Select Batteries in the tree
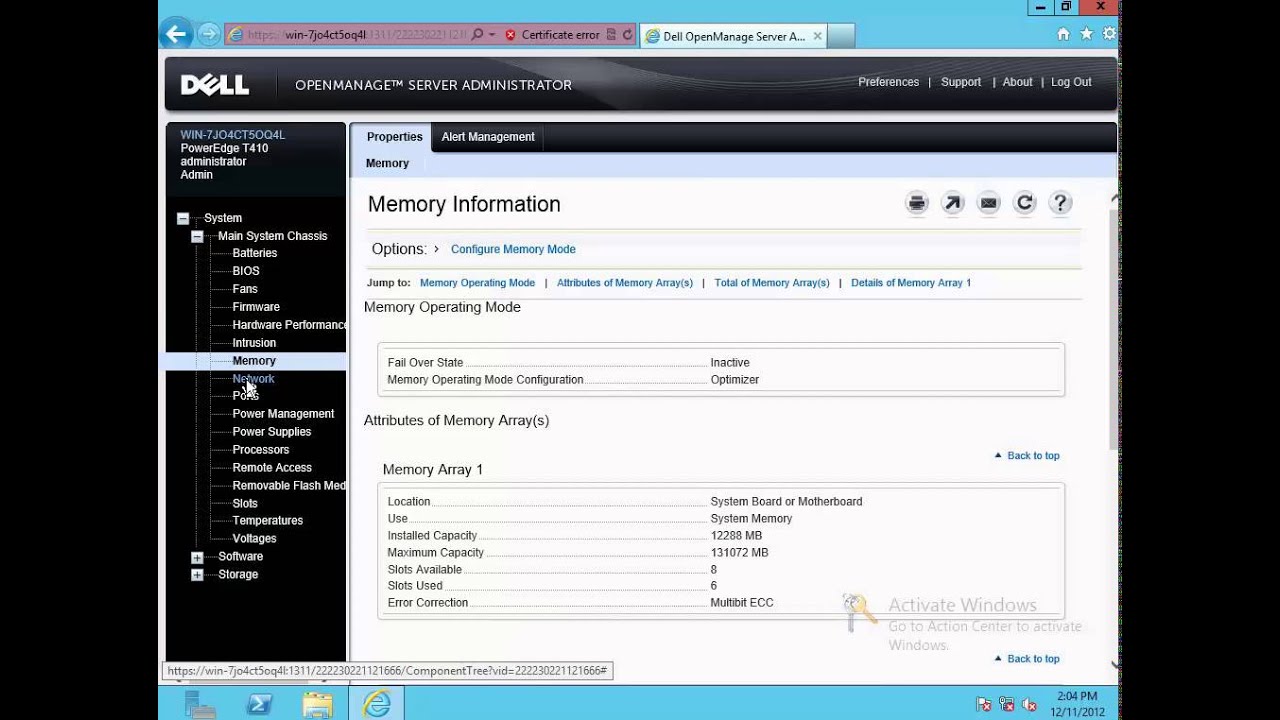This screenshot has width=1280, height=720. pos(255,253)
